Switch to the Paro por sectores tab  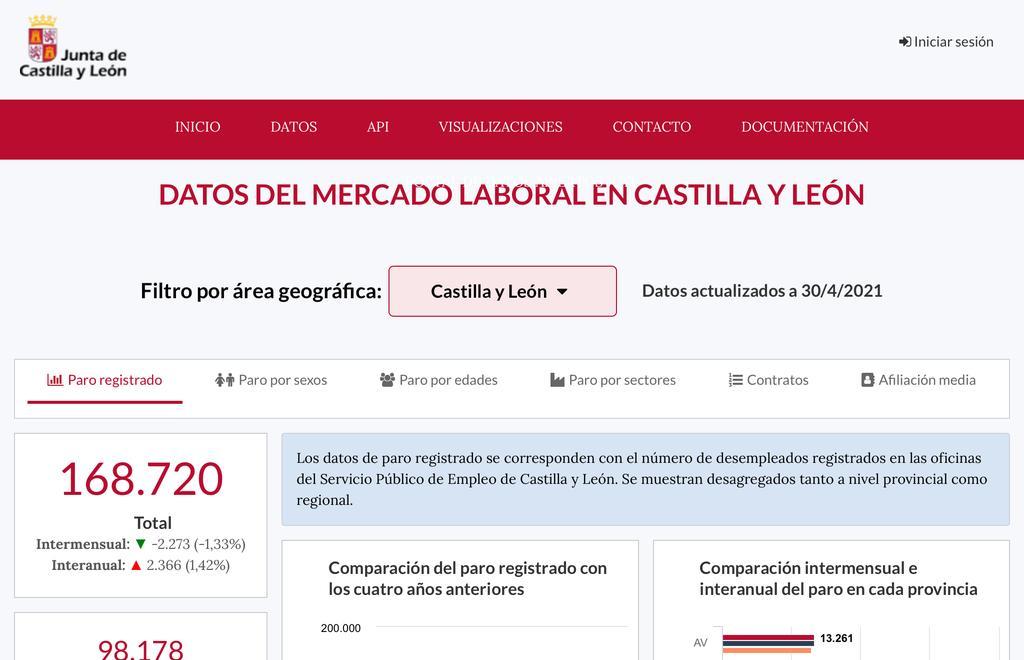click(x=613, y=380)
